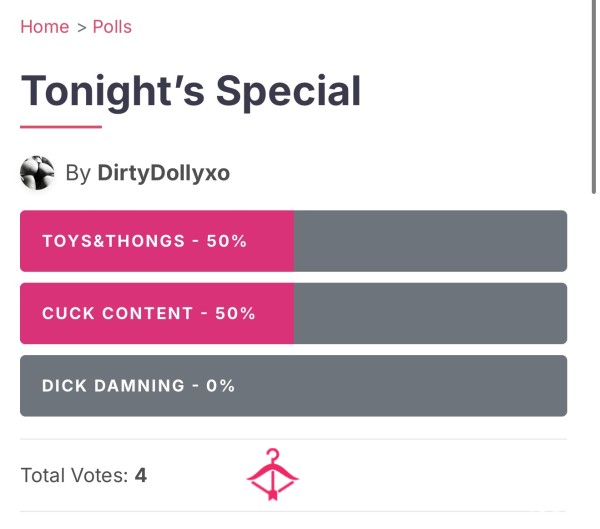Vote for the TOYS&THONGS option label
The width and height of the screenshot is (600, 529).
point(114,241)
